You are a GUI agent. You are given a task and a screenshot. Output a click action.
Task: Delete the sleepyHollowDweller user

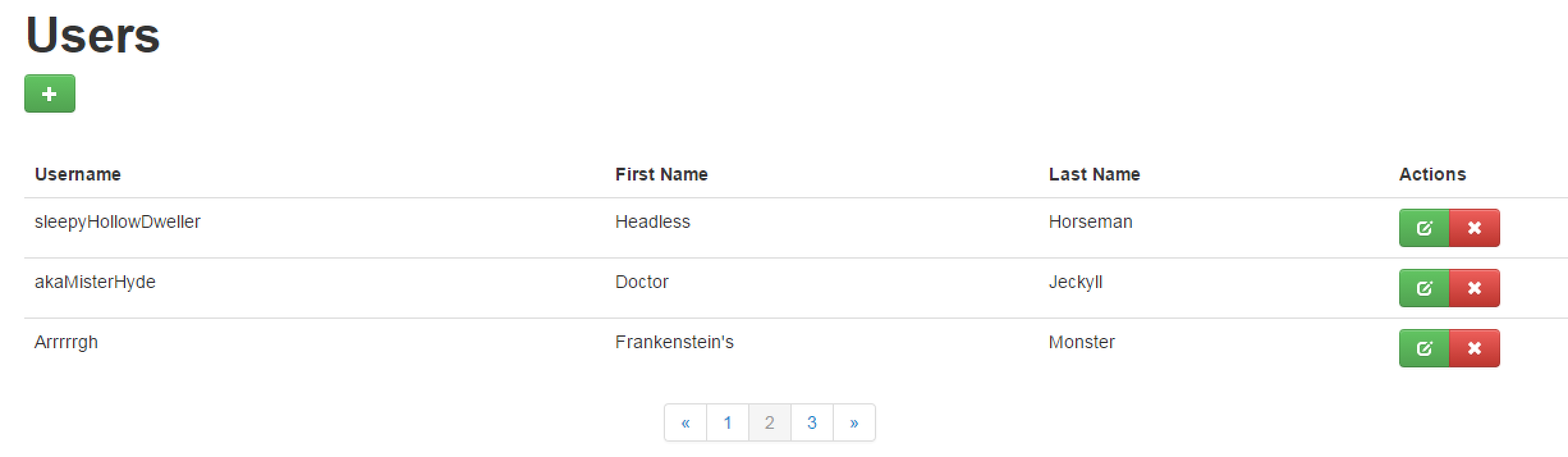(x=1475, y=228)
